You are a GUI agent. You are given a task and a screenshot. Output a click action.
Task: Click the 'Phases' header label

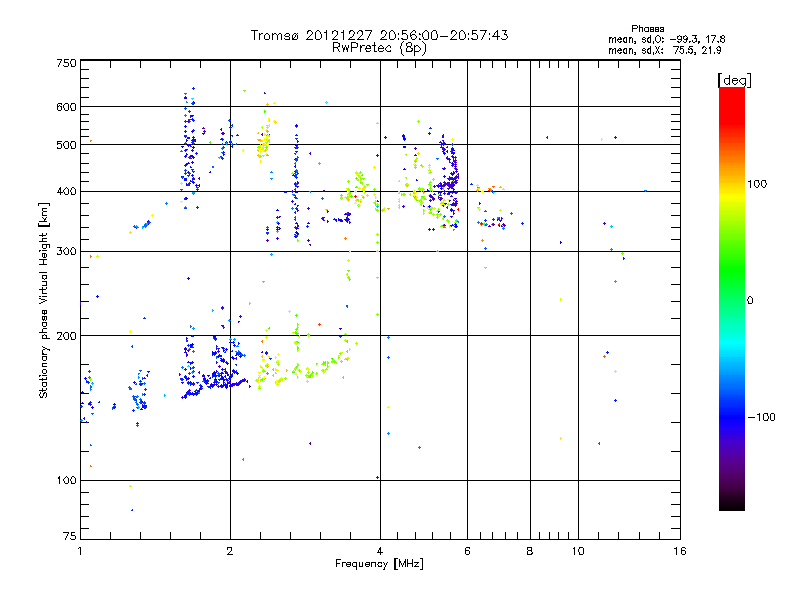click(647, 29)
